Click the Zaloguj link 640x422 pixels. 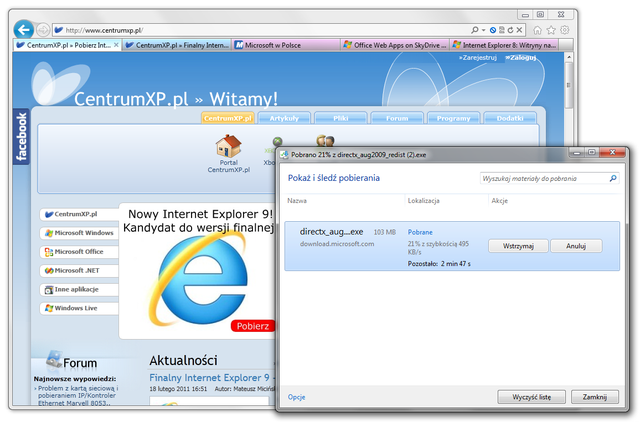pos(521,58)
